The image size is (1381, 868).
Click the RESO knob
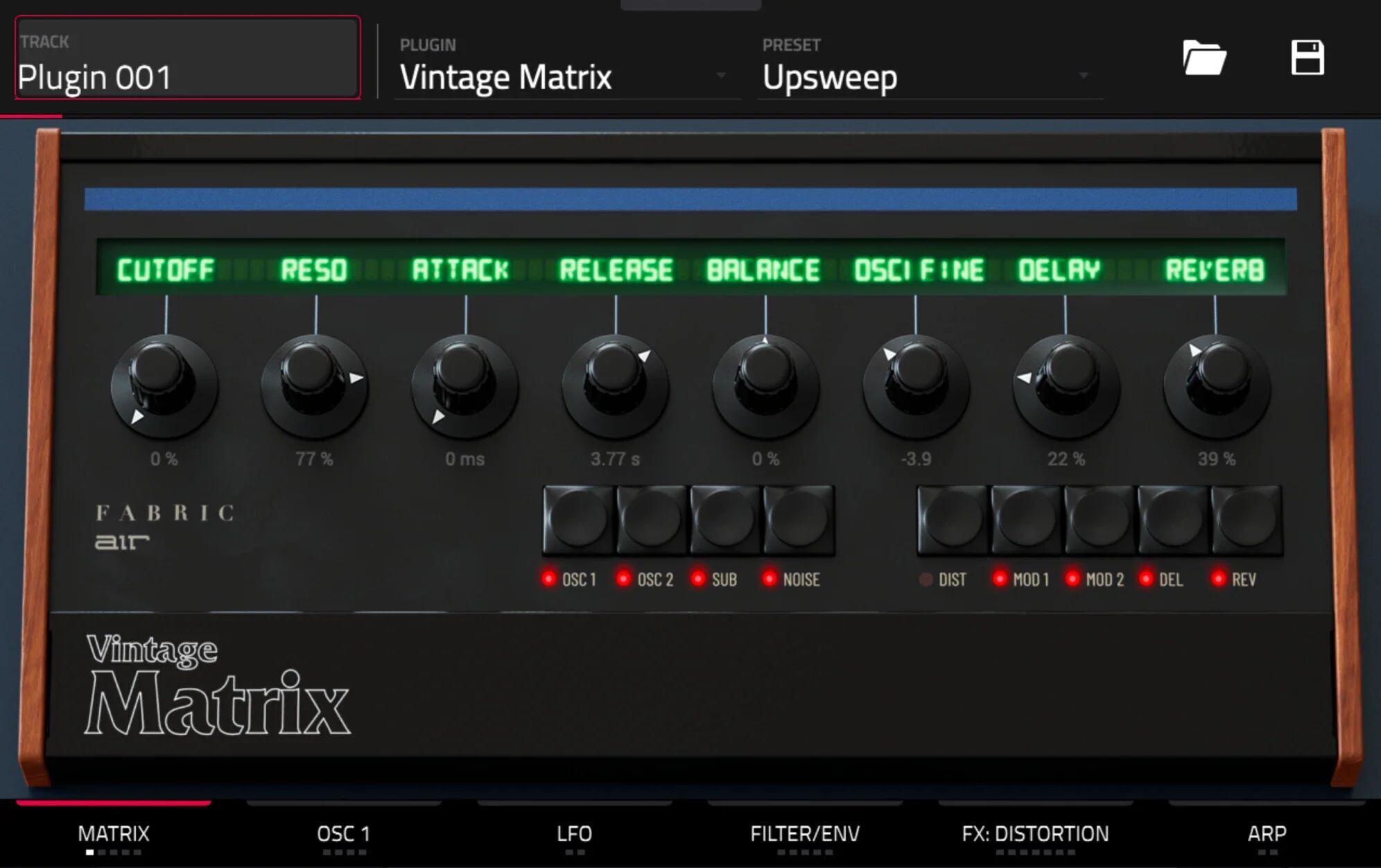coord(314,385)
